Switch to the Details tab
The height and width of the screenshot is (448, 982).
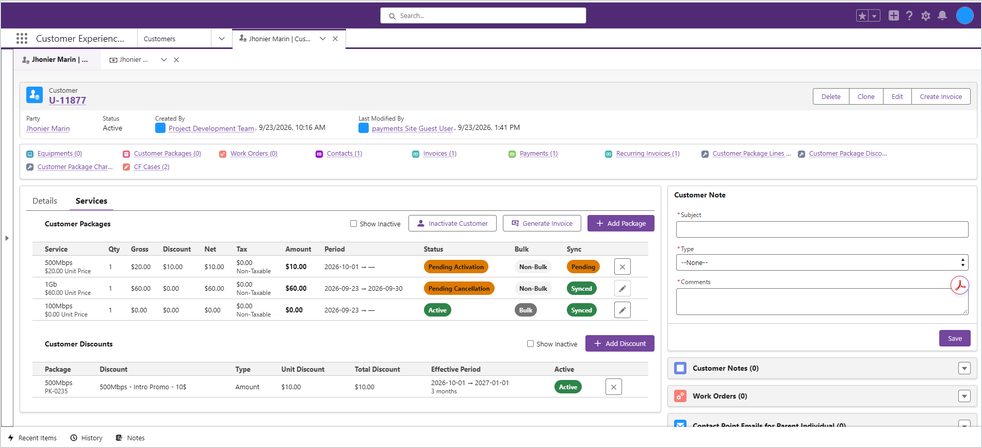point(44,201)
